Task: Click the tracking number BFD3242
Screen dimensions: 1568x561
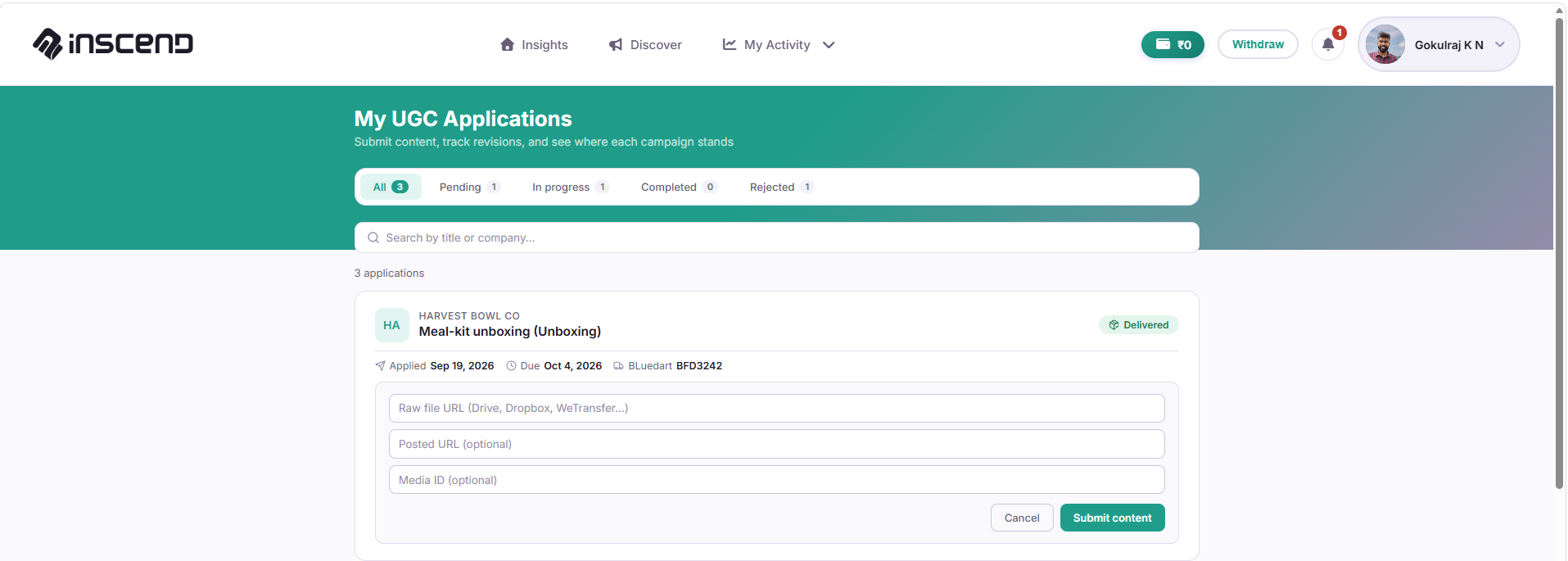Action: 699,366
